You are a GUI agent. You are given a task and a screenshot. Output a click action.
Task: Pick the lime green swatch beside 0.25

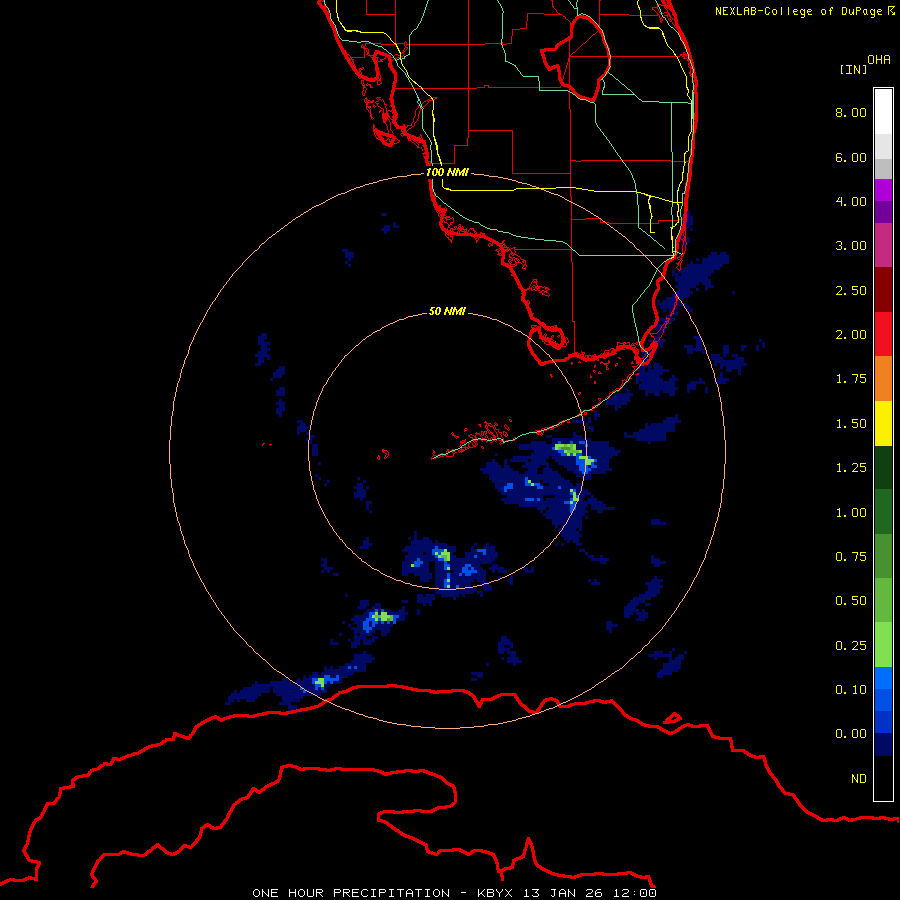click(883, 645)
